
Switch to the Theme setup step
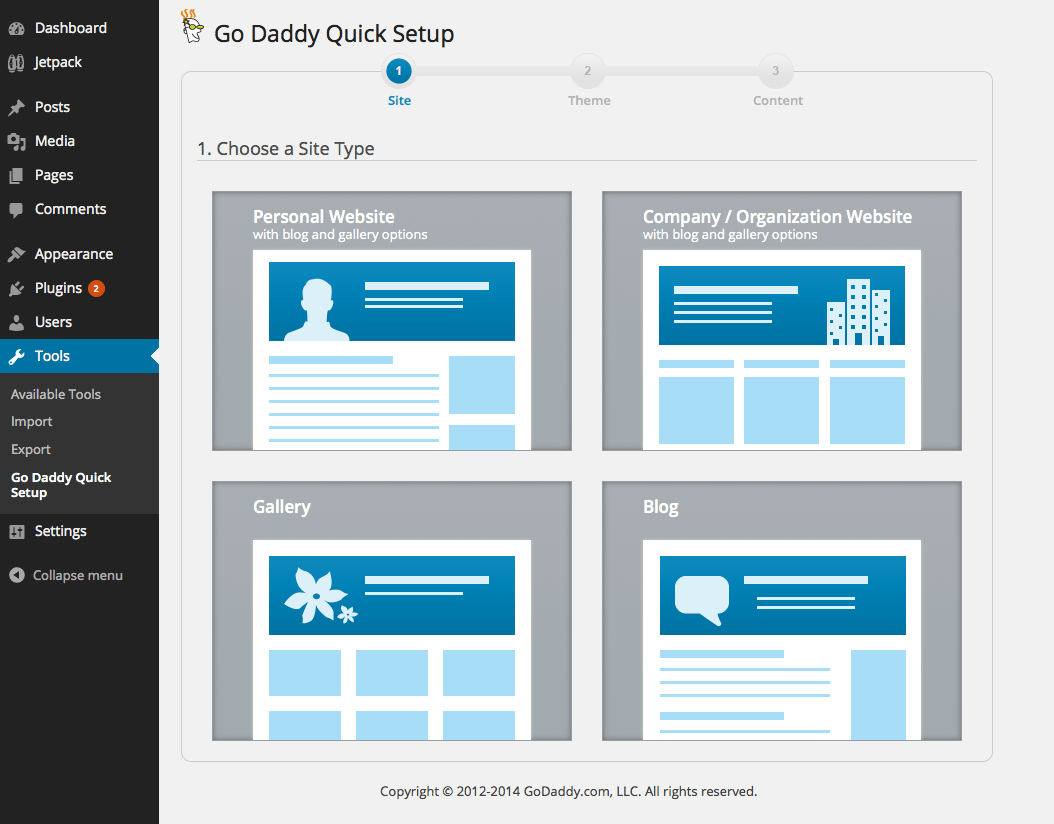(588, 71)
